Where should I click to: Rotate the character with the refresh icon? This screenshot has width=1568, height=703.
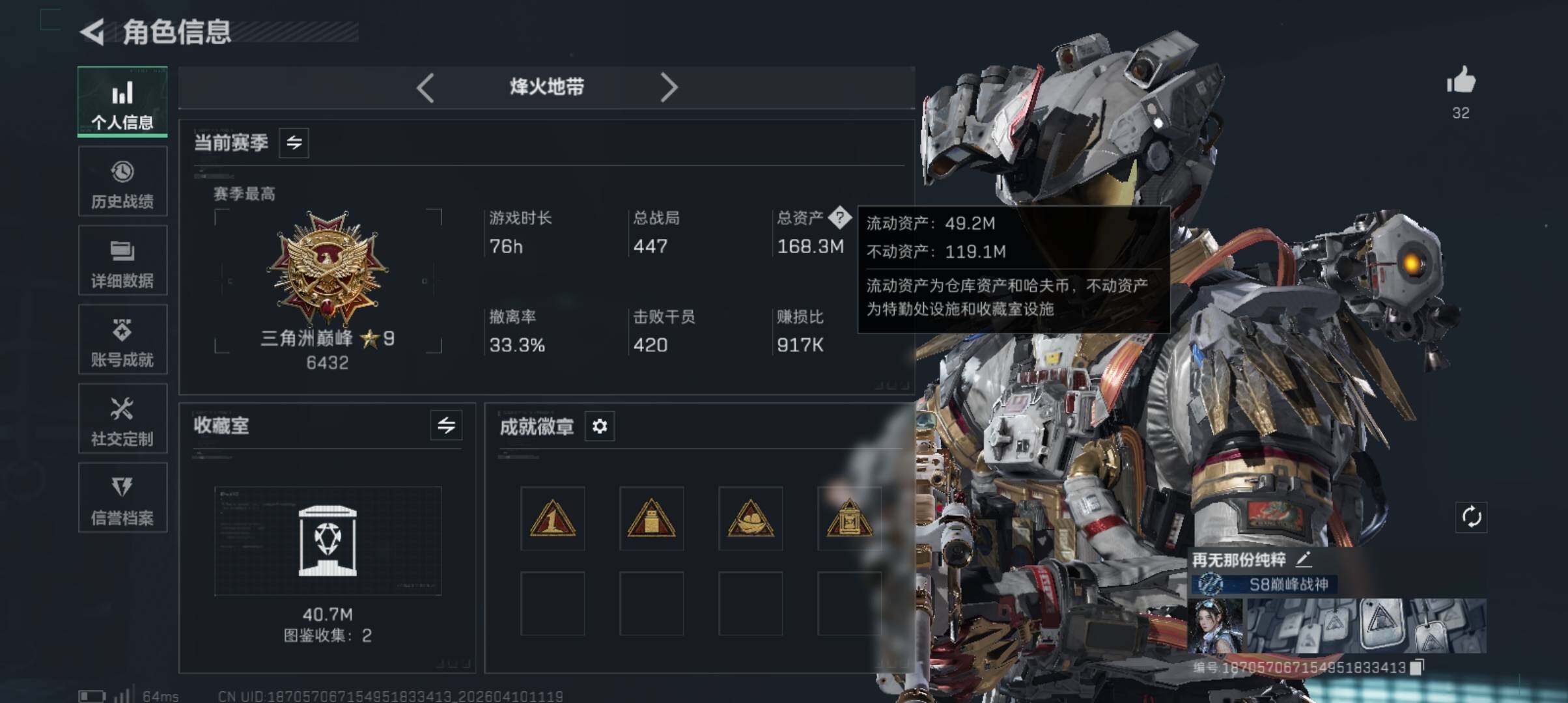1472,517
